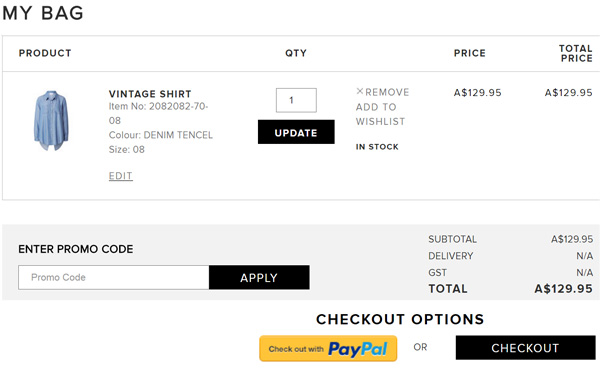The height and width of the screenshot is (372, 600).
Task: Click the PayPal logo checkout button
Action: [x=328, y=349]
